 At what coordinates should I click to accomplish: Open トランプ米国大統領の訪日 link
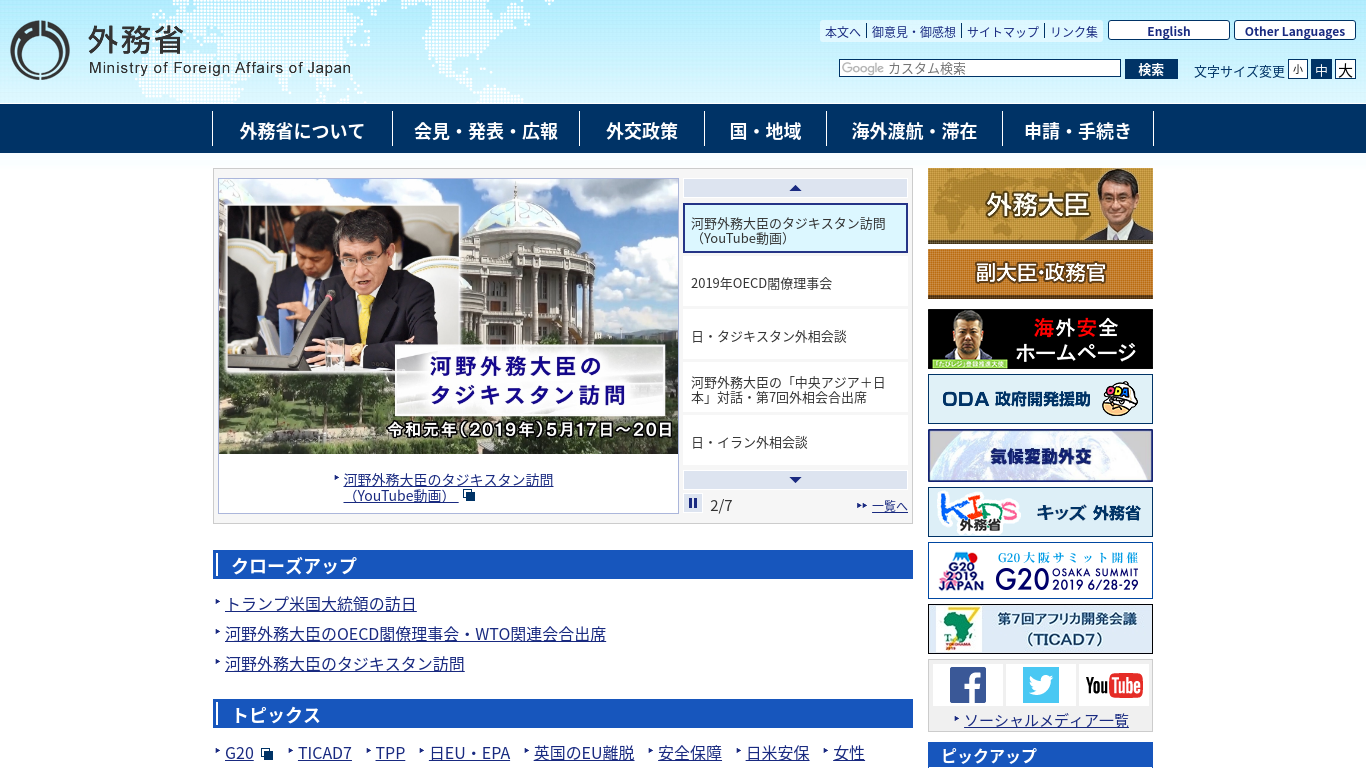point(320,604)
